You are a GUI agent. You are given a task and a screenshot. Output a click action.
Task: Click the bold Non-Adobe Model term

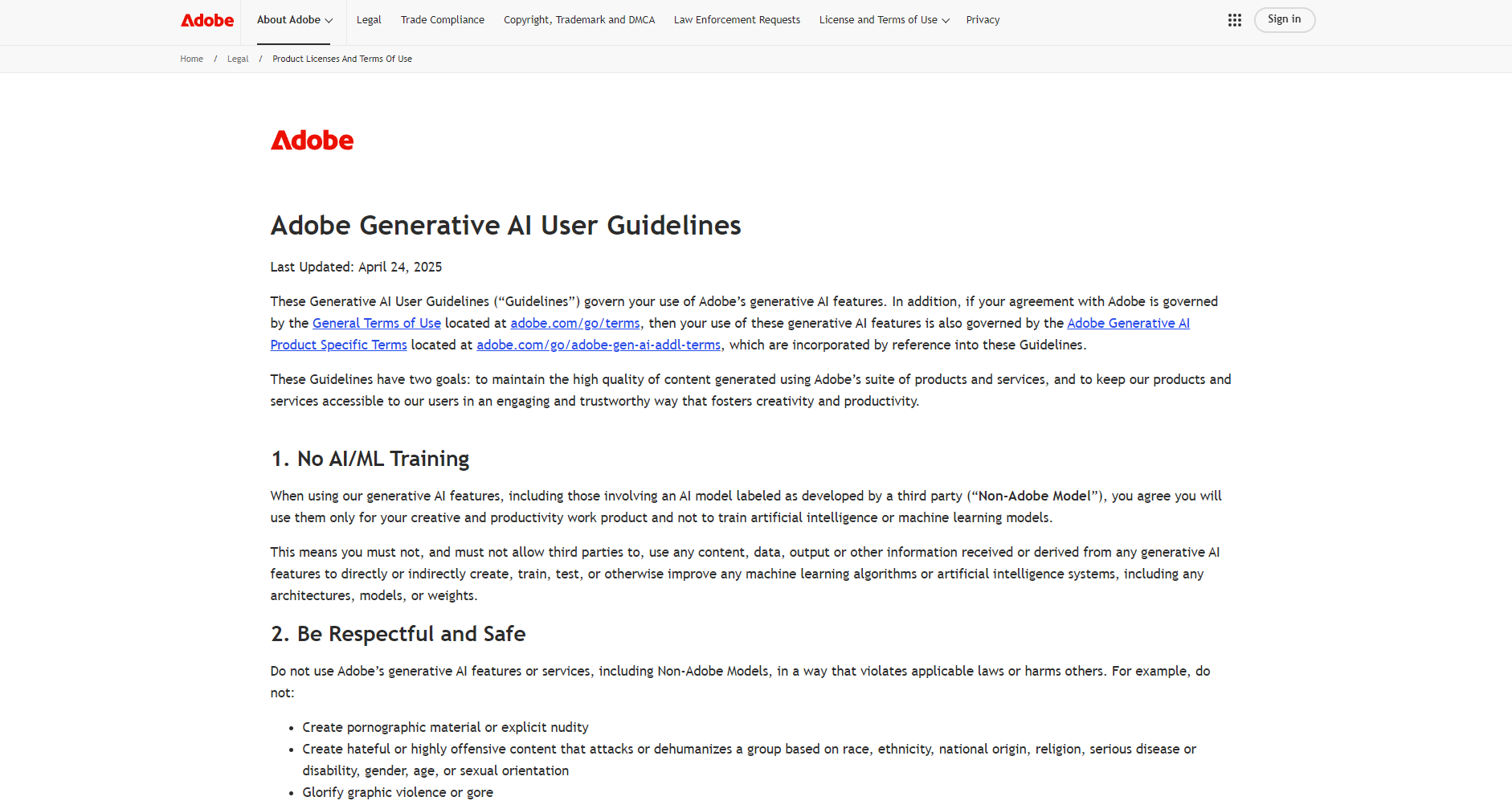tap(1034, 496)
